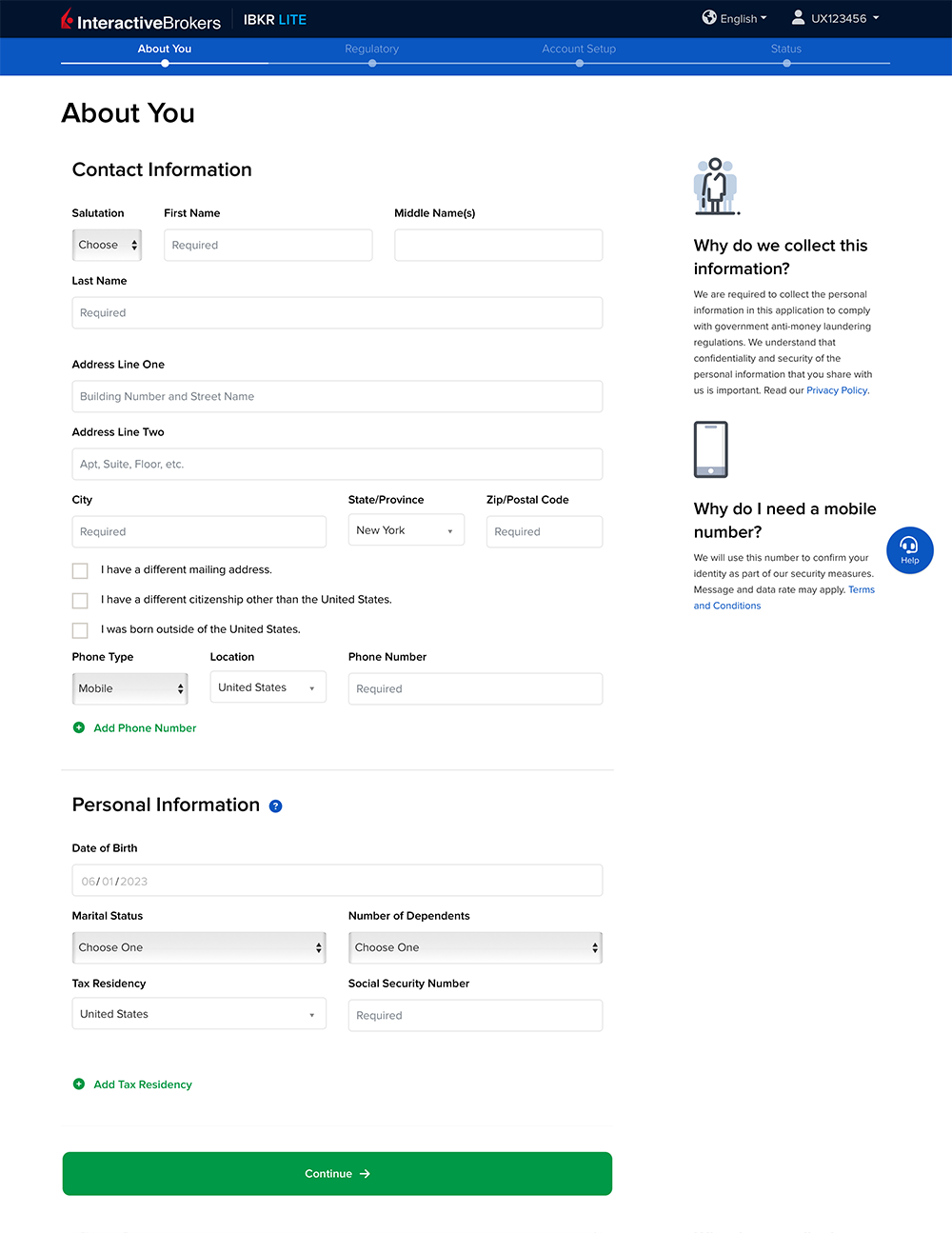The width and height of the screenshot is (952, 1233).
Task: Expand the State/Province dropdown showing New York
Action: [x=406, y=530]
